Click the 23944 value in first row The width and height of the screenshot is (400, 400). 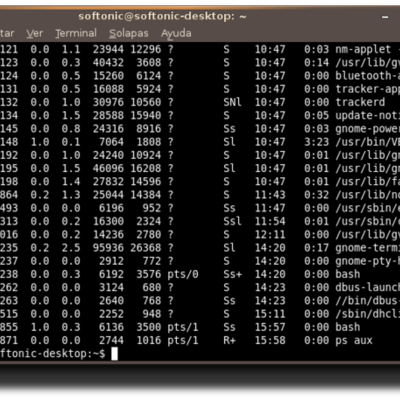pos(108,50)
